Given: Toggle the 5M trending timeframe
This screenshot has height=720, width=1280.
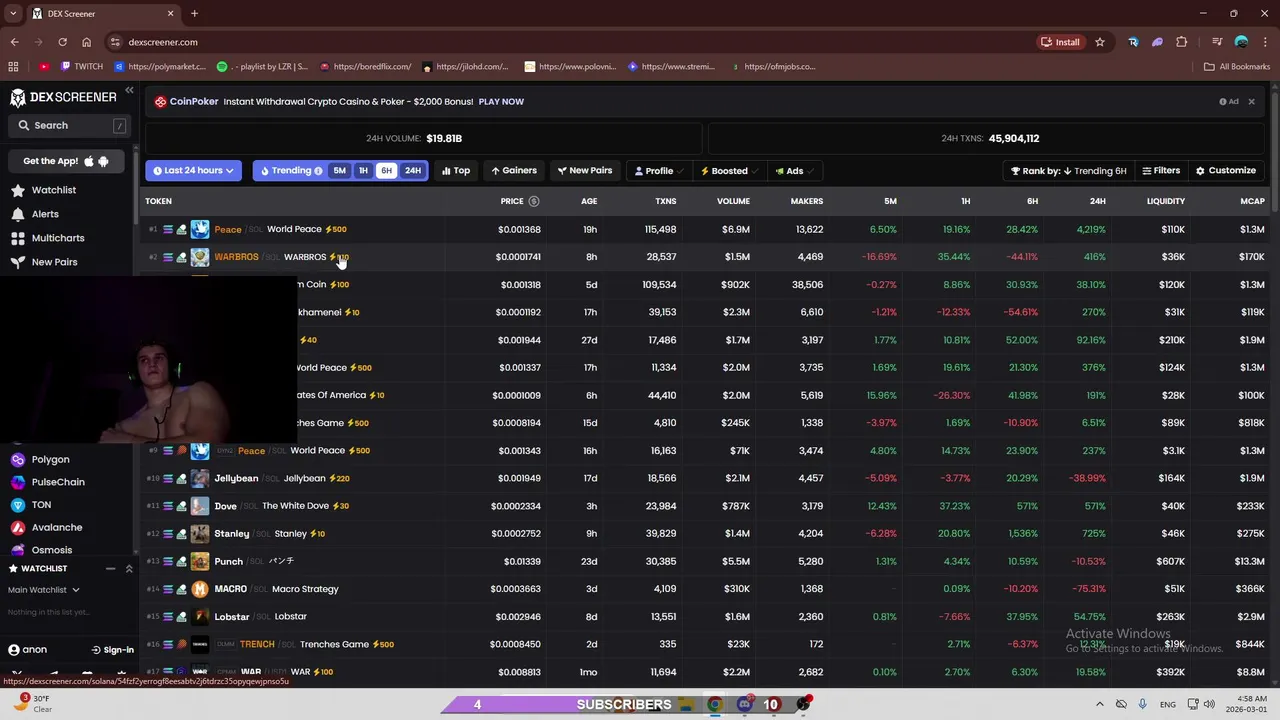Looking at the screenshot, I should pyautogui.click(x=339, y=171).
